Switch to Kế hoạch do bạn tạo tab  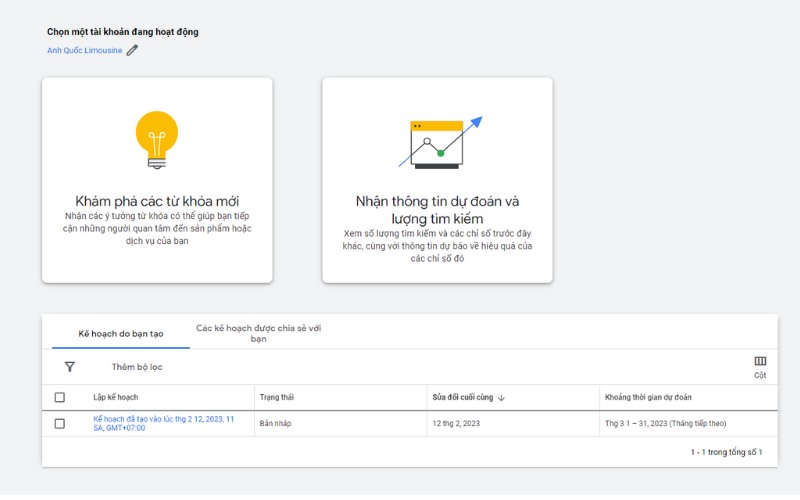pyautogui.click(x=121, y=333)
